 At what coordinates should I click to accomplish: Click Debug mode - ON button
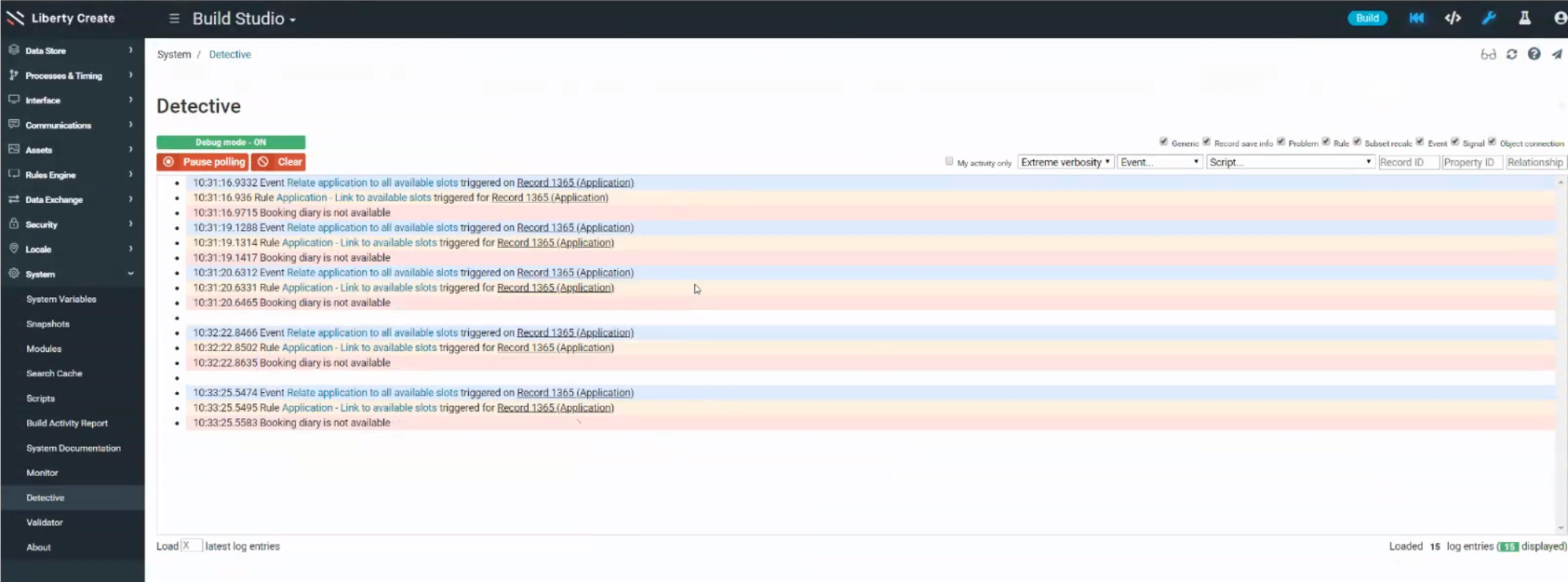tap(231, 142)
